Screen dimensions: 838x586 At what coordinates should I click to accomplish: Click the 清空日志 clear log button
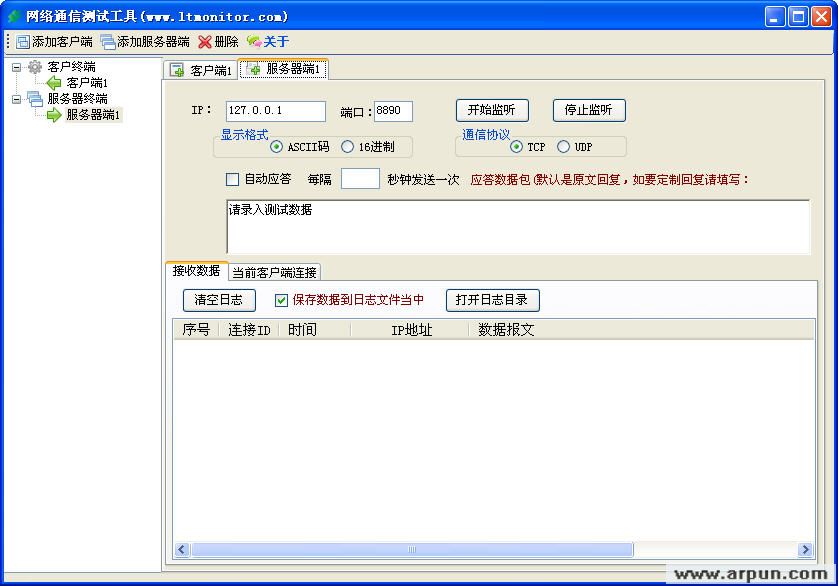[218, 300]
